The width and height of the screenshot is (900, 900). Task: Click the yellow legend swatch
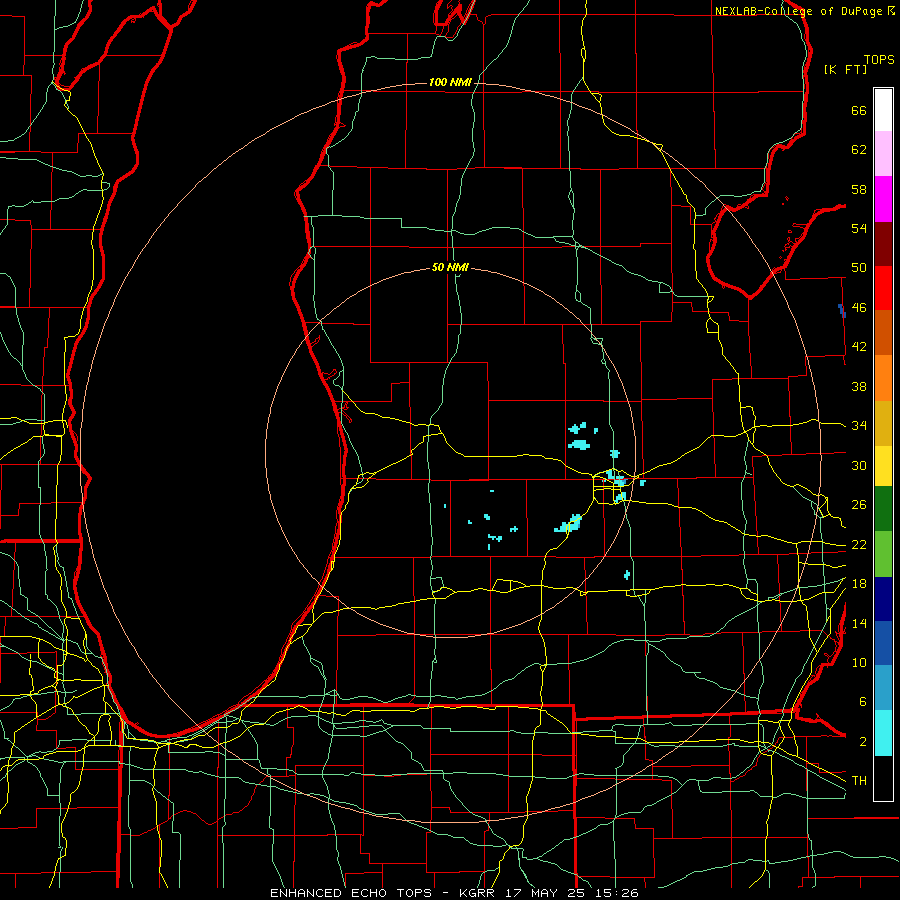[x=883, y=466]
